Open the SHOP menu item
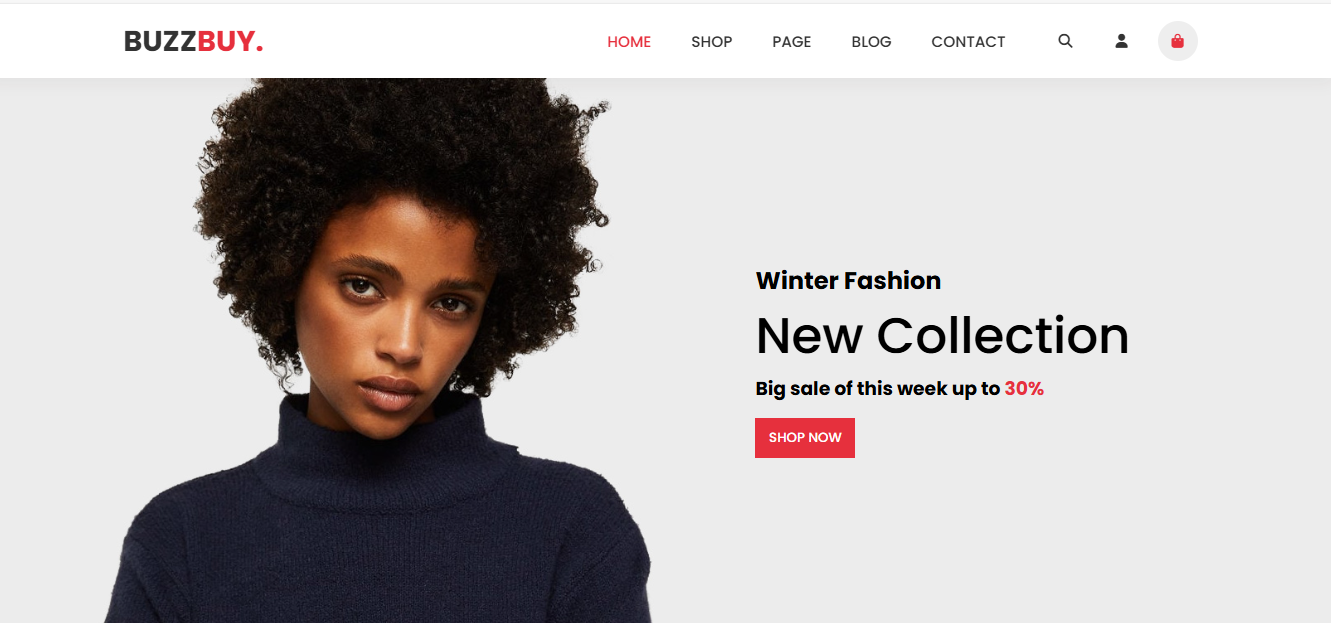The width and height of the screenshot is (1331, 623). 712,42
